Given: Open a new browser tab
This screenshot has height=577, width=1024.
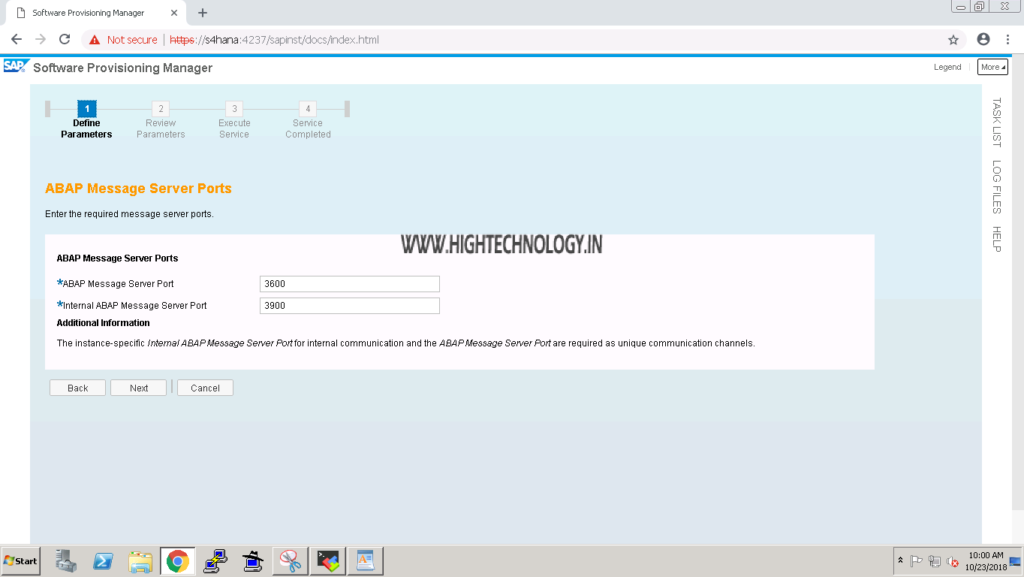Looking at the screenshot, I should coord(202,12).
